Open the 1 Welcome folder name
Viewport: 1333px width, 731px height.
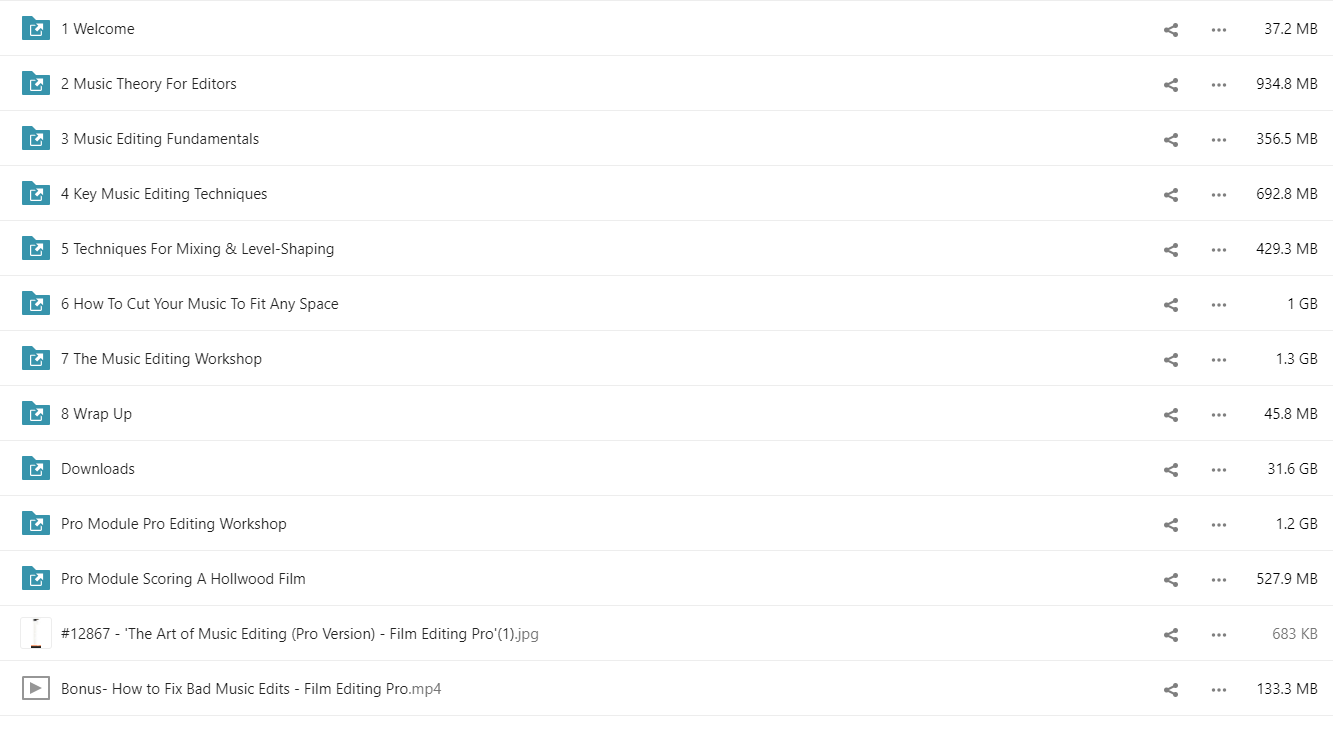pyautogui.click(x=97, y=29)
